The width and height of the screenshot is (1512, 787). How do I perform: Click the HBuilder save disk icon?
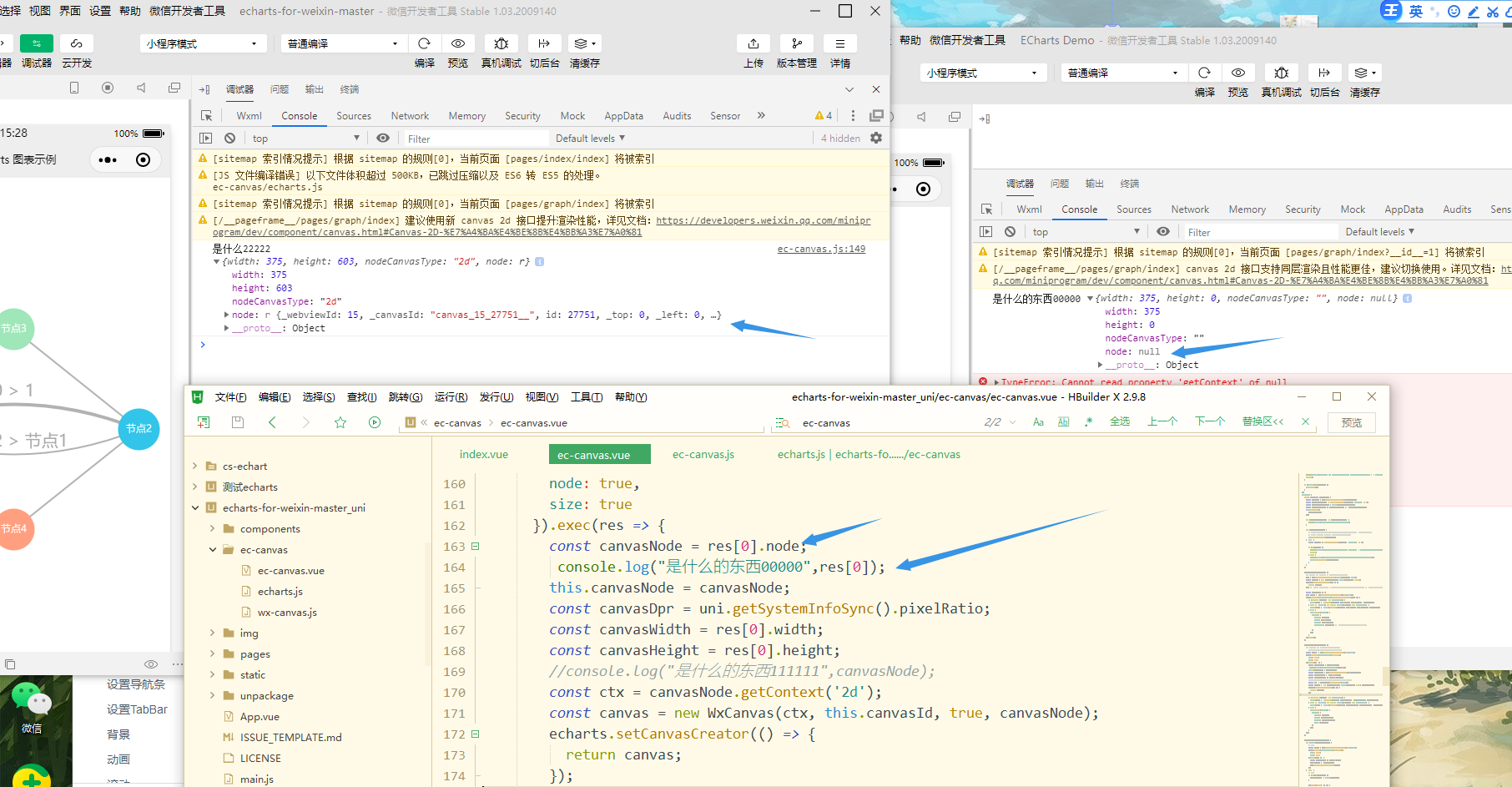[238, 422]
